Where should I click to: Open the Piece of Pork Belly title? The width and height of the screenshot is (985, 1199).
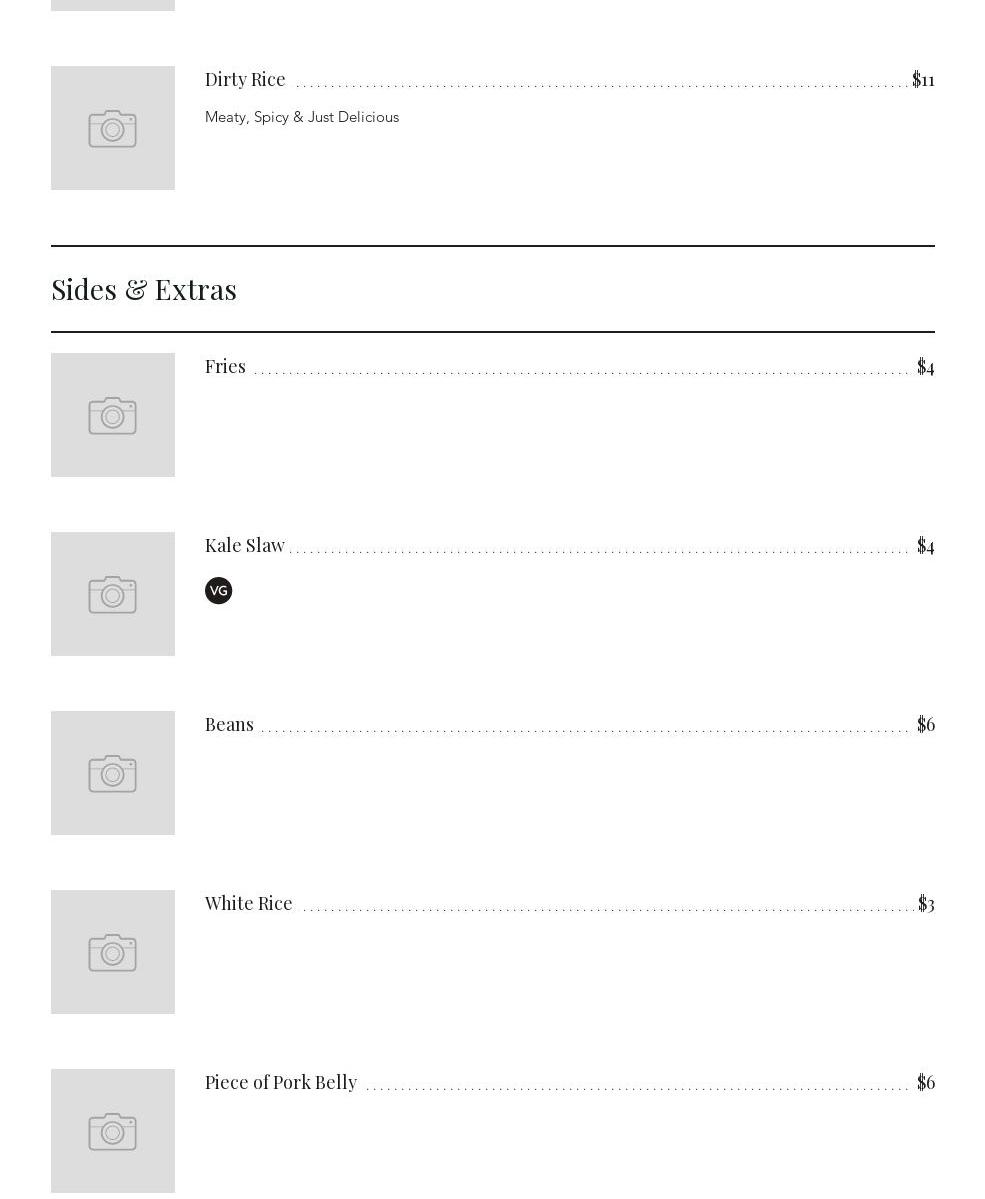point(281,1082)
